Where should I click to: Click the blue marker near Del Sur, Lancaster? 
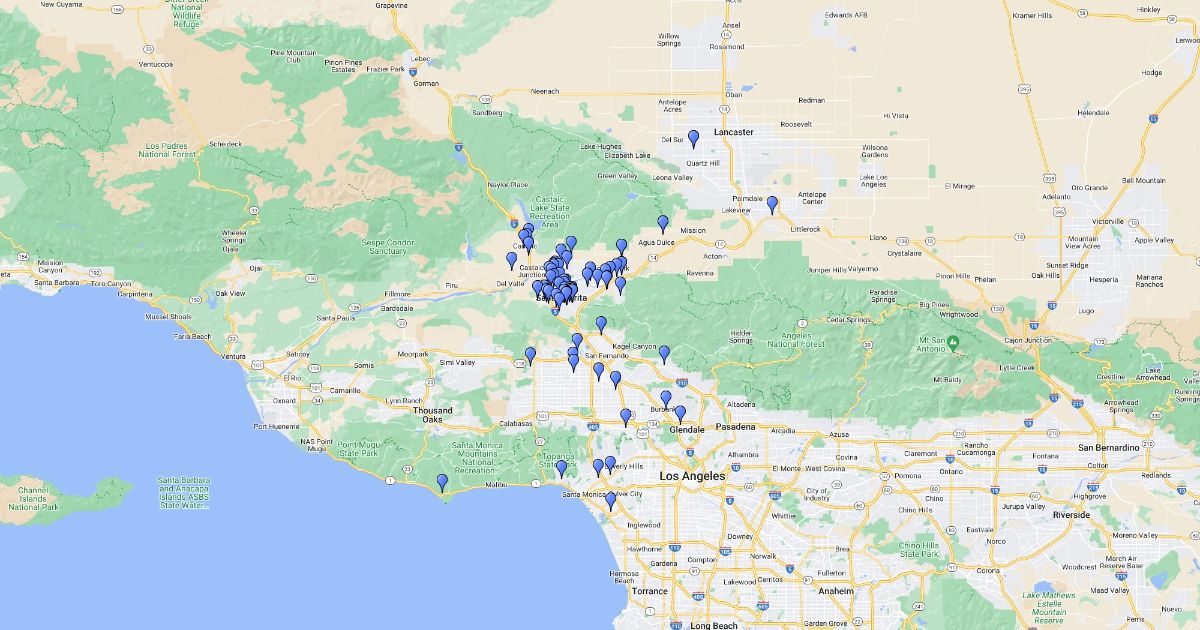(693, 139)
